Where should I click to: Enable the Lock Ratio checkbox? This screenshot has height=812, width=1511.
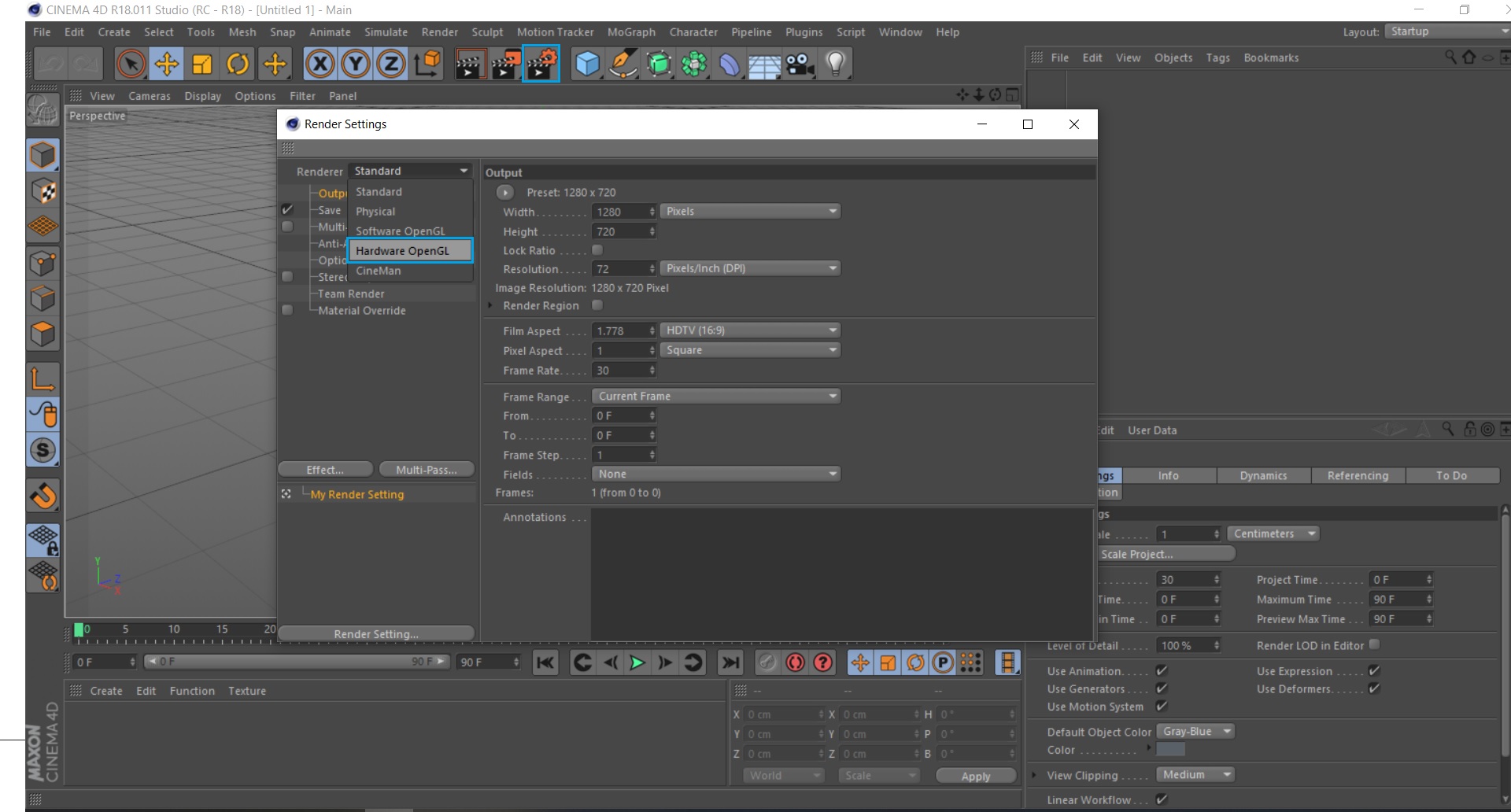pos(597,250)
